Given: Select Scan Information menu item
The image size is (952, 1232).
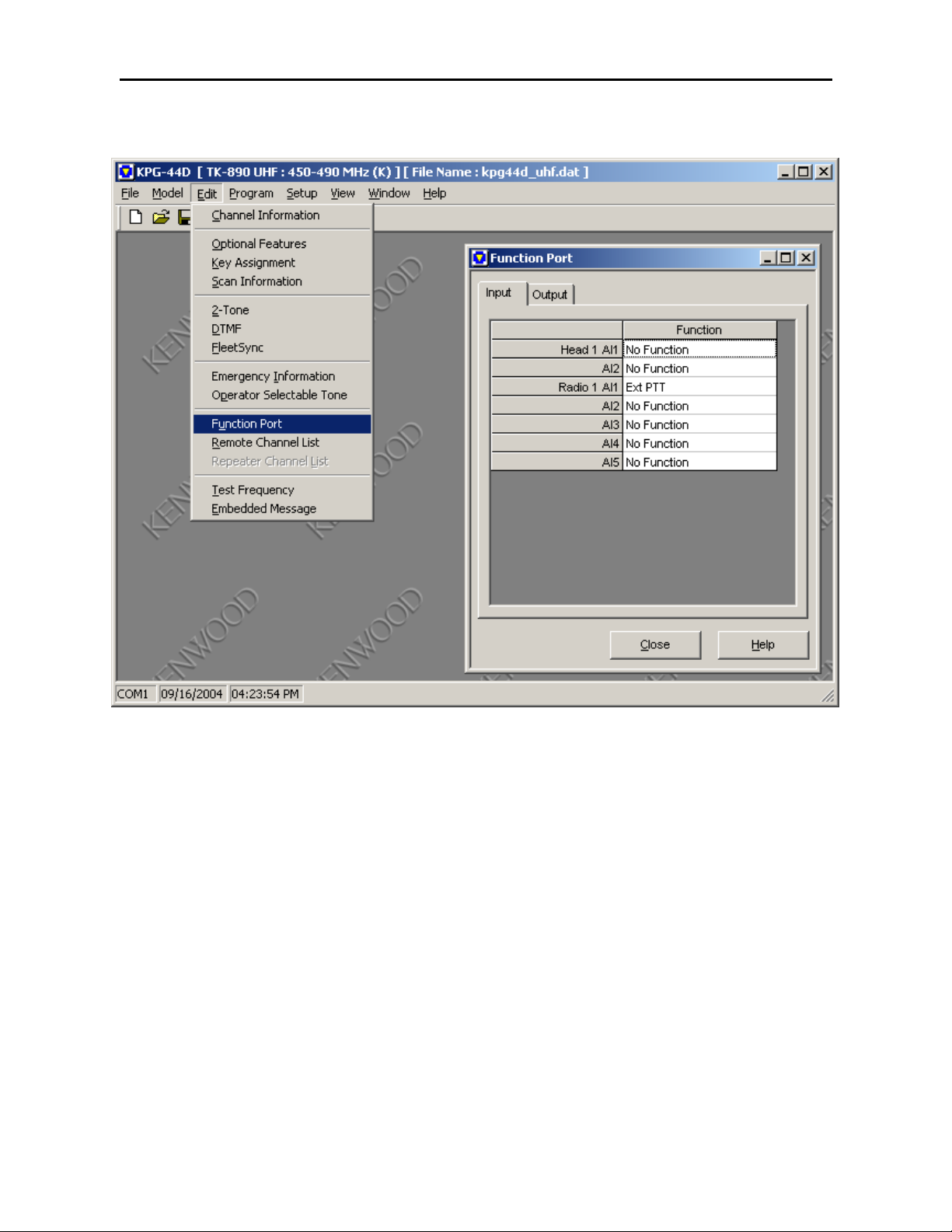Looking at the screenshot, I should pyautogui.click(x=282, y=281).
